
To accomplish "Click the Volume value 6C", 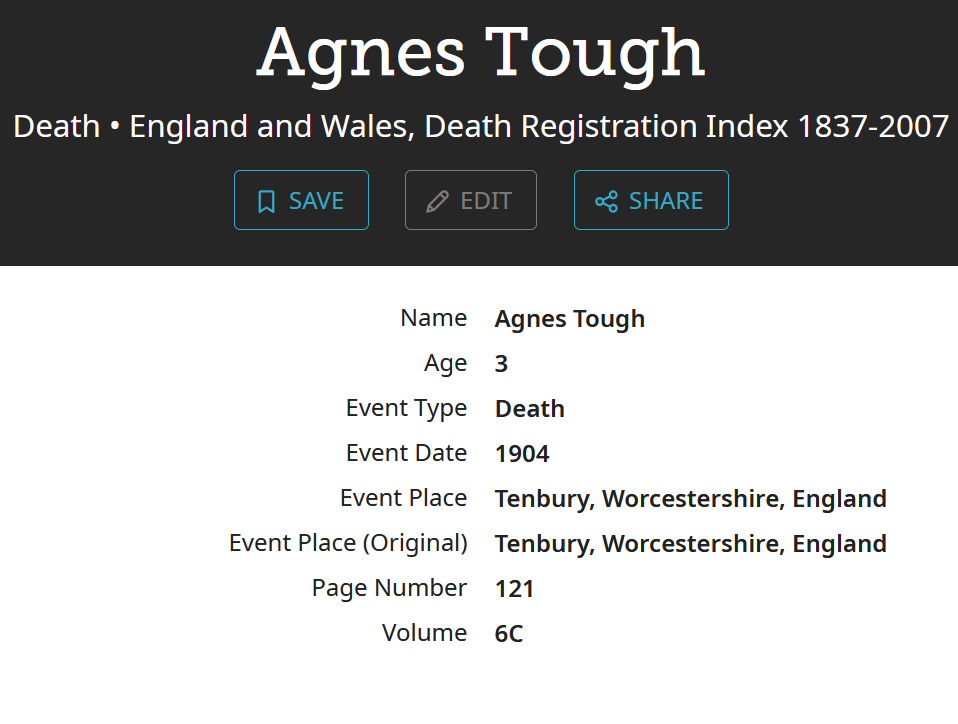I will coord(508,634).
